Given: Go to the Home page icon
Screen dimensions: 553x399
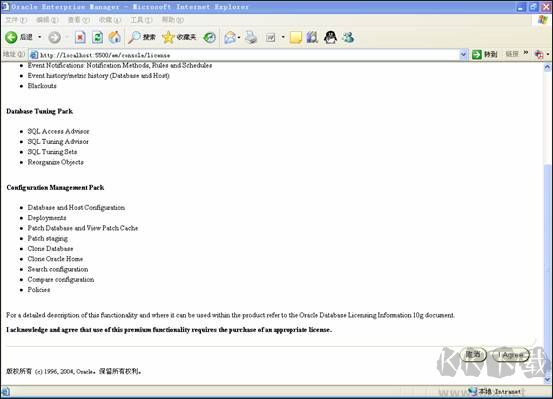Looking at the screenshot, I should (115, 37).
